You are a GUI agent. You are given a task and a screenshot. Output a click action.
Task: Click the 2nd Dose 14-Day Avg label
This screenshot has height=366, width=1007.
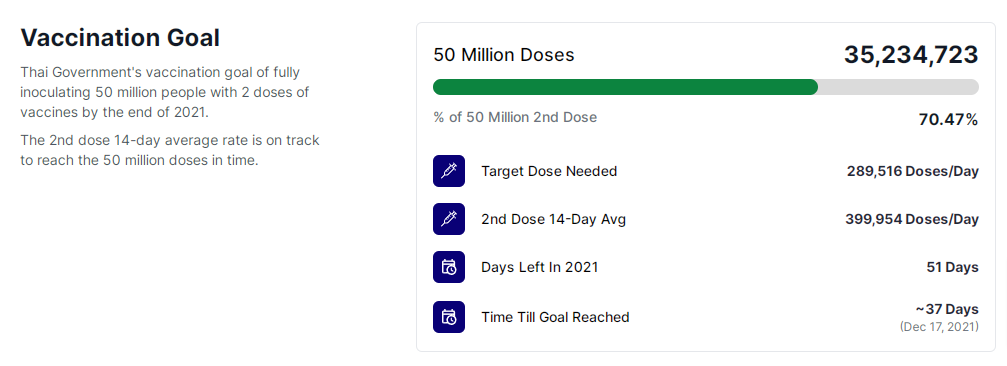553,219
